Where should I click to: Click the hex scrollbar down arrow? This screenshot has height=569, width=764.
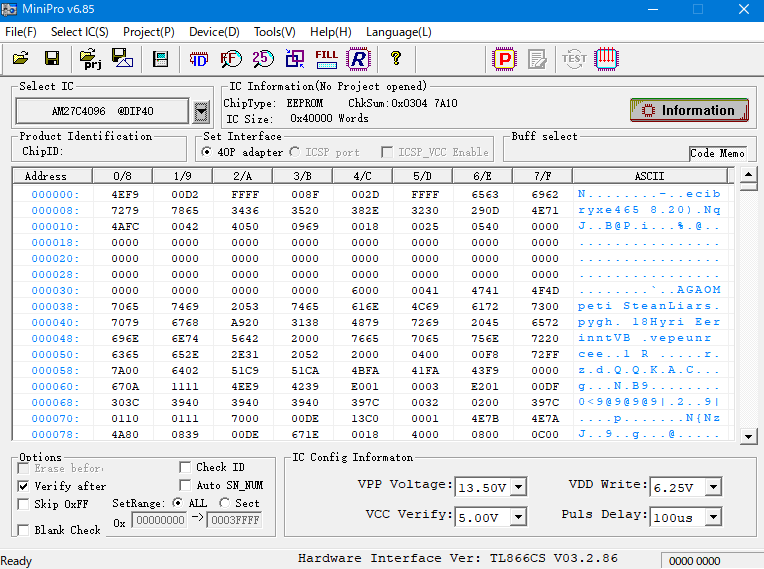click(748, 436)
